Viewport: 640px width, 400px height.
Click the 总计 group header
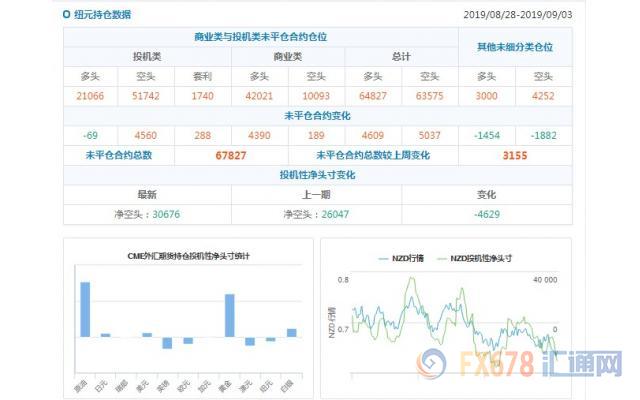pos(401,57)
